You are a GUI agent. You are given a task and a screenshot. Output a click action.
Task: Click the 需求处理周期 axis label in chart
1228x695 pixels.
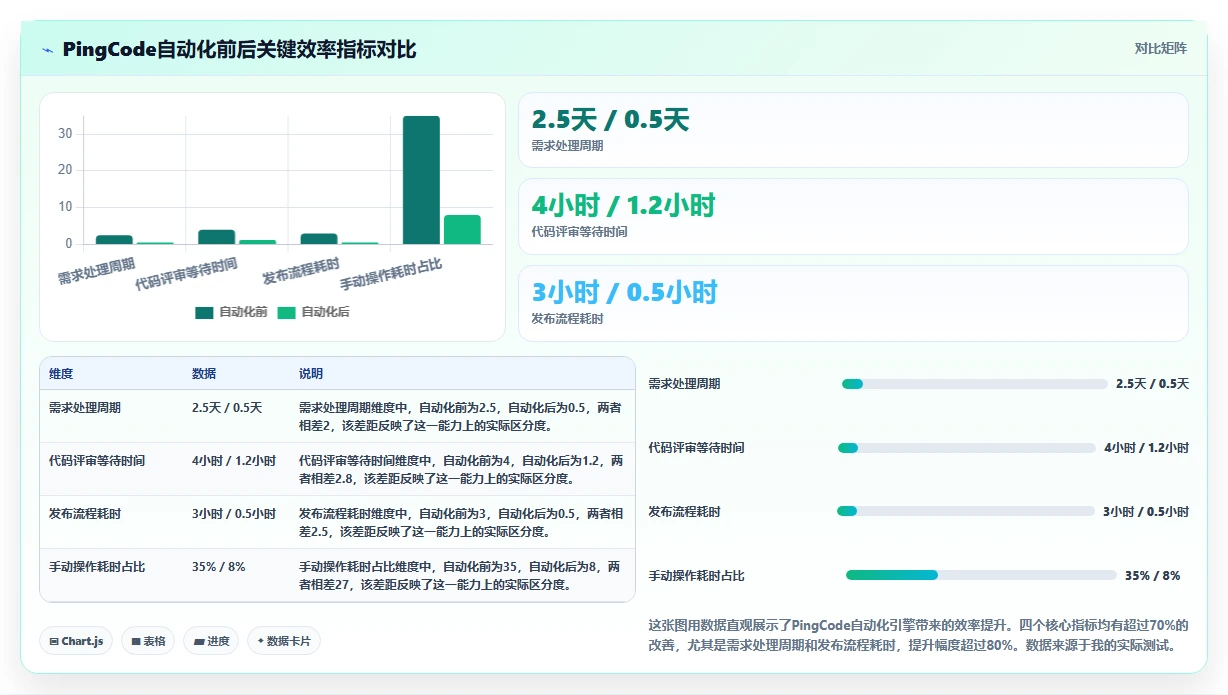point(96,271)
